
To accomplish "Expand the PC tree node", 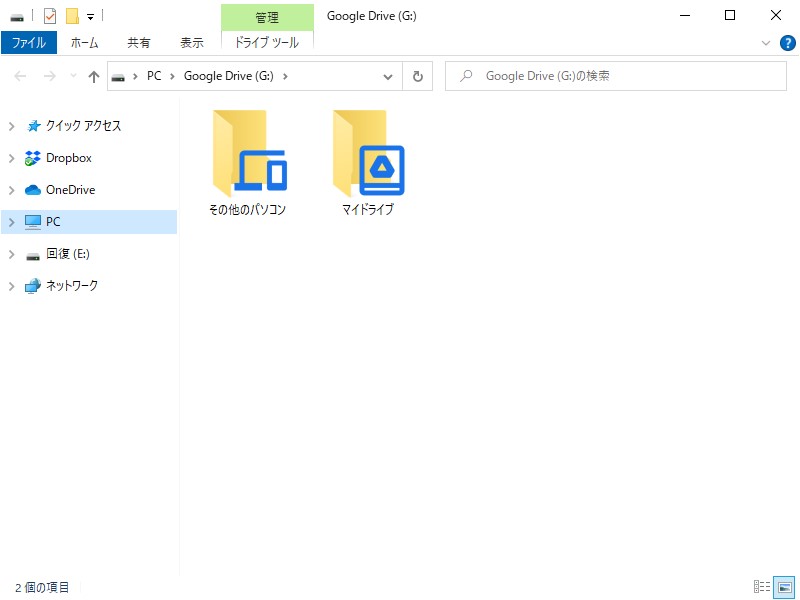I will [x=11, y=222].
